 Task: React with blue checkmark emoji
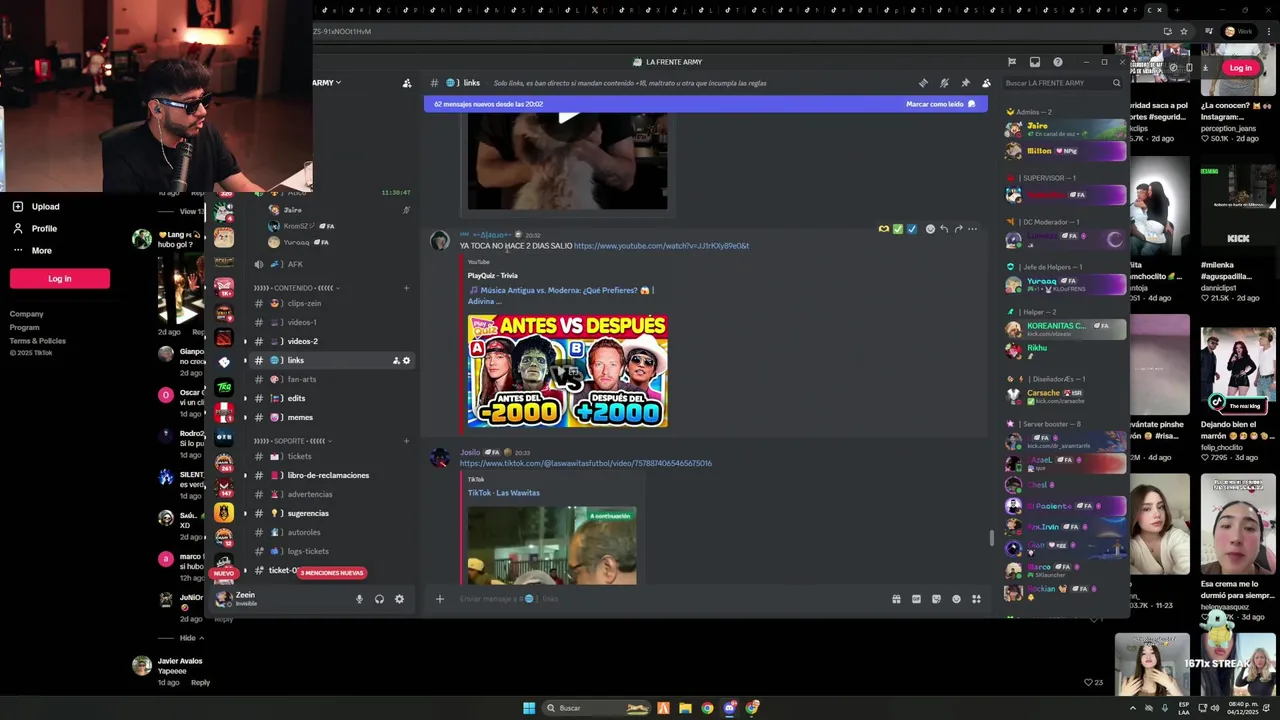pyautogui.click(x=912, y=229)
